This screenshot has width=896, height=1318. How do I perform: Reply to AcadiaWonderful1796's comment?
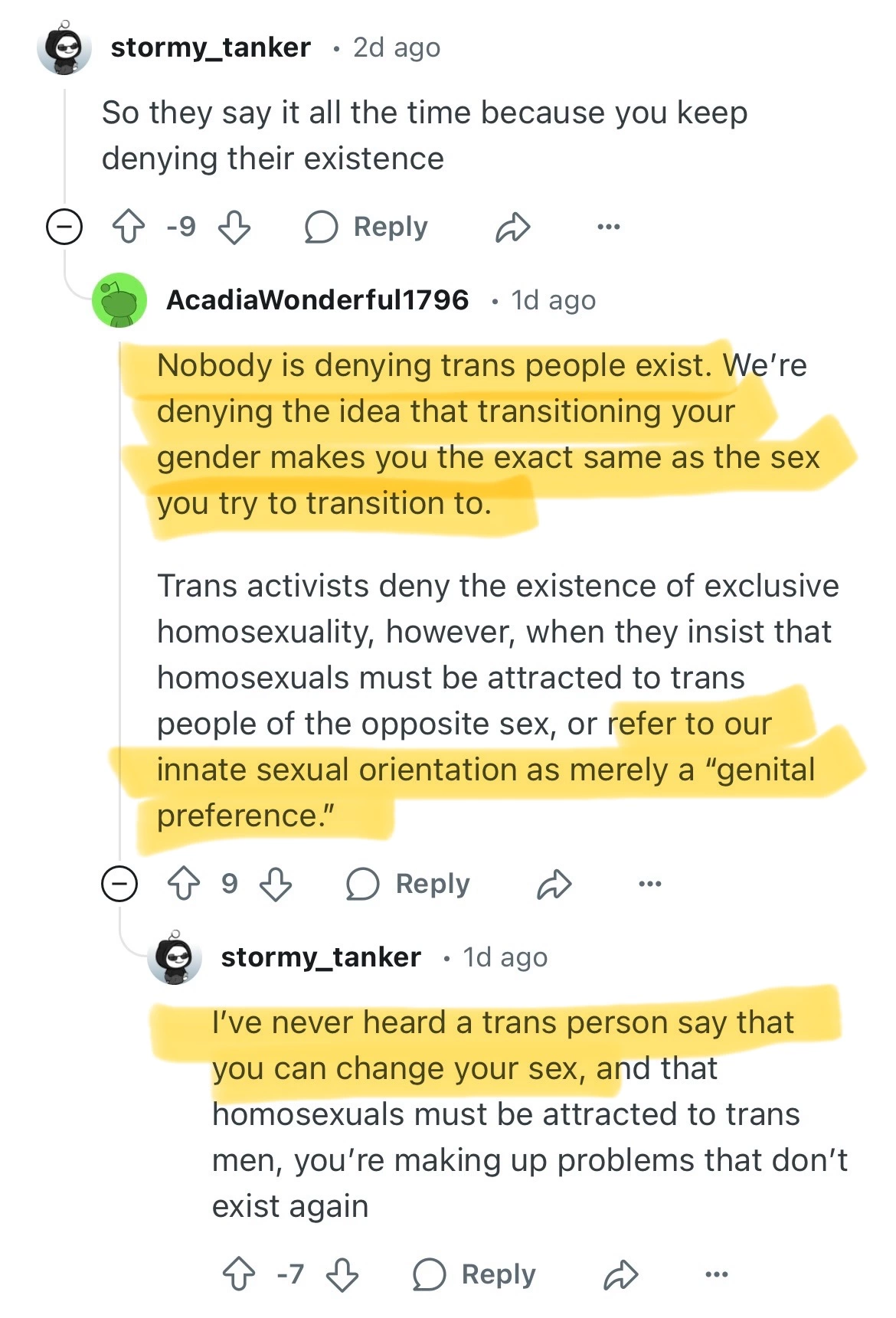408,884
